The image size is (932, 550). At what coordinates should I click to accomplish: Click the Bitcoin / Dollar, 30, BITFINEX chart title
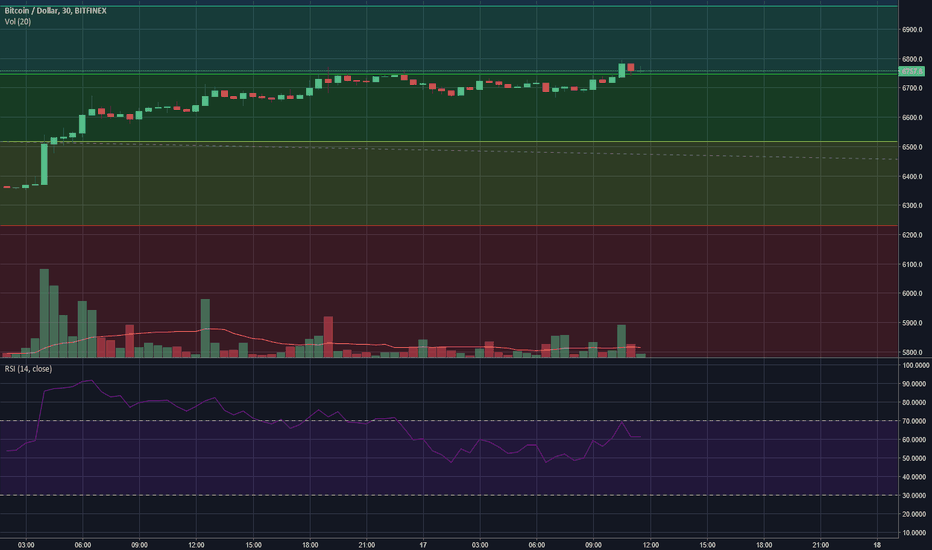point(55,11)
